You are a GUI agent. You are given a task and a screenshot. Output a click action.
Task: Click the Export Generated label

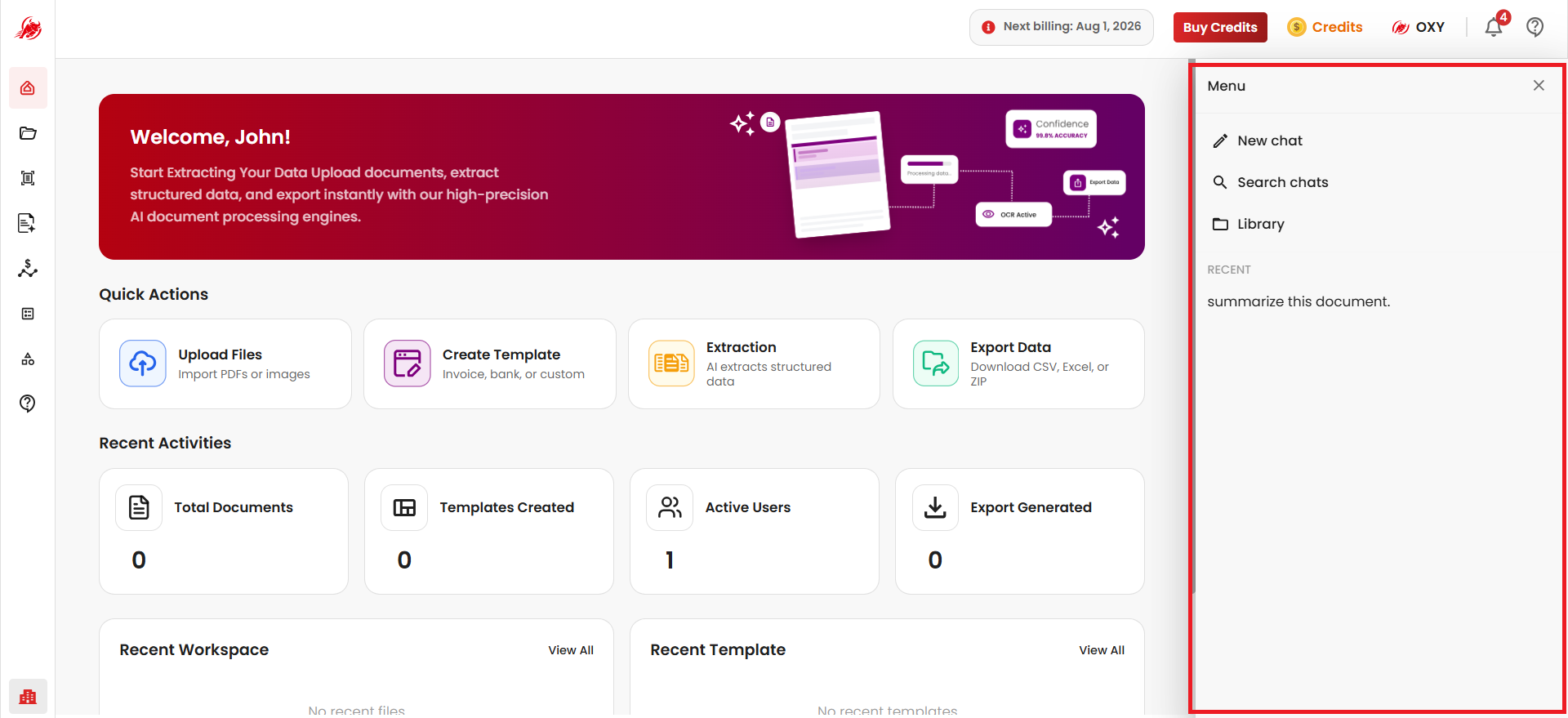pyautogui.click(x=1031, y=507)
